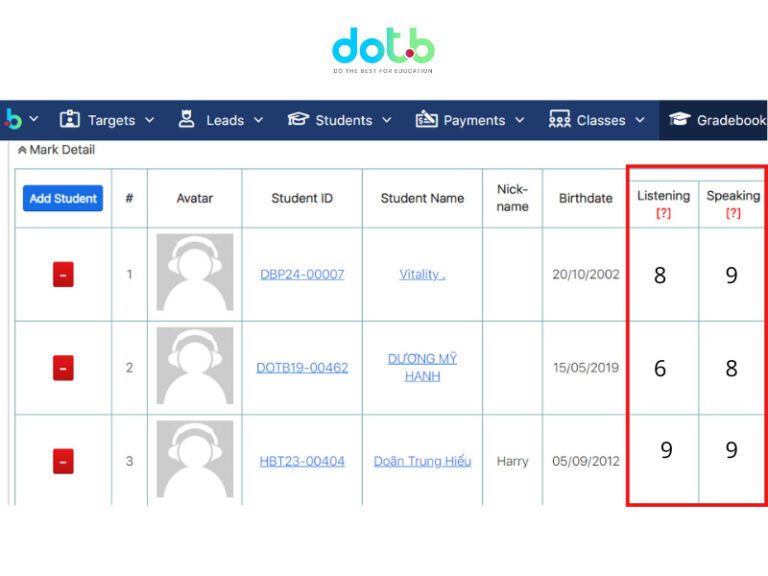Open student ID link DBP24-00007

(302, 274)
